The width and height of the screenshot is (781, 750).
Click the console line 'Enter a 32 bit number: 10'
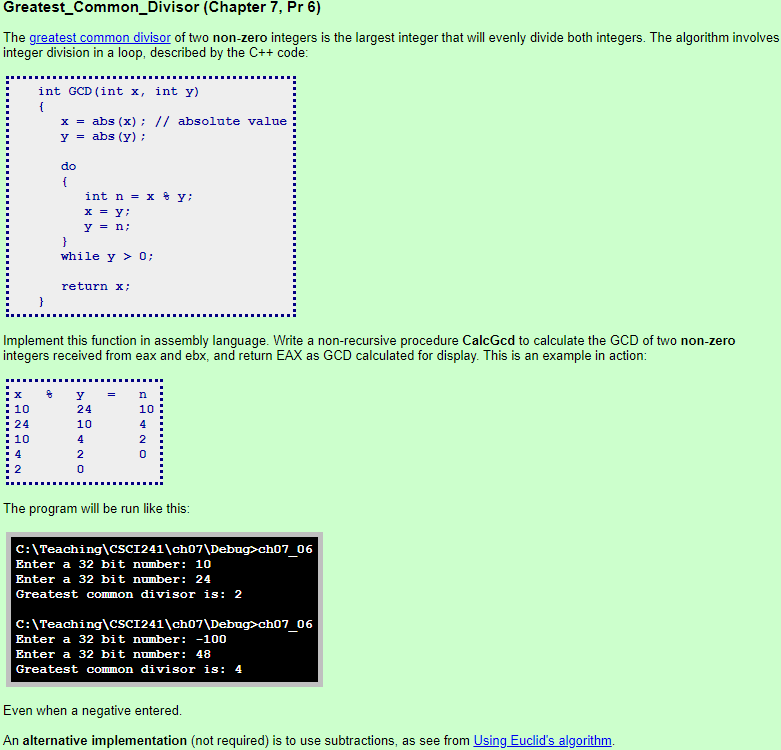pos(113,564)
